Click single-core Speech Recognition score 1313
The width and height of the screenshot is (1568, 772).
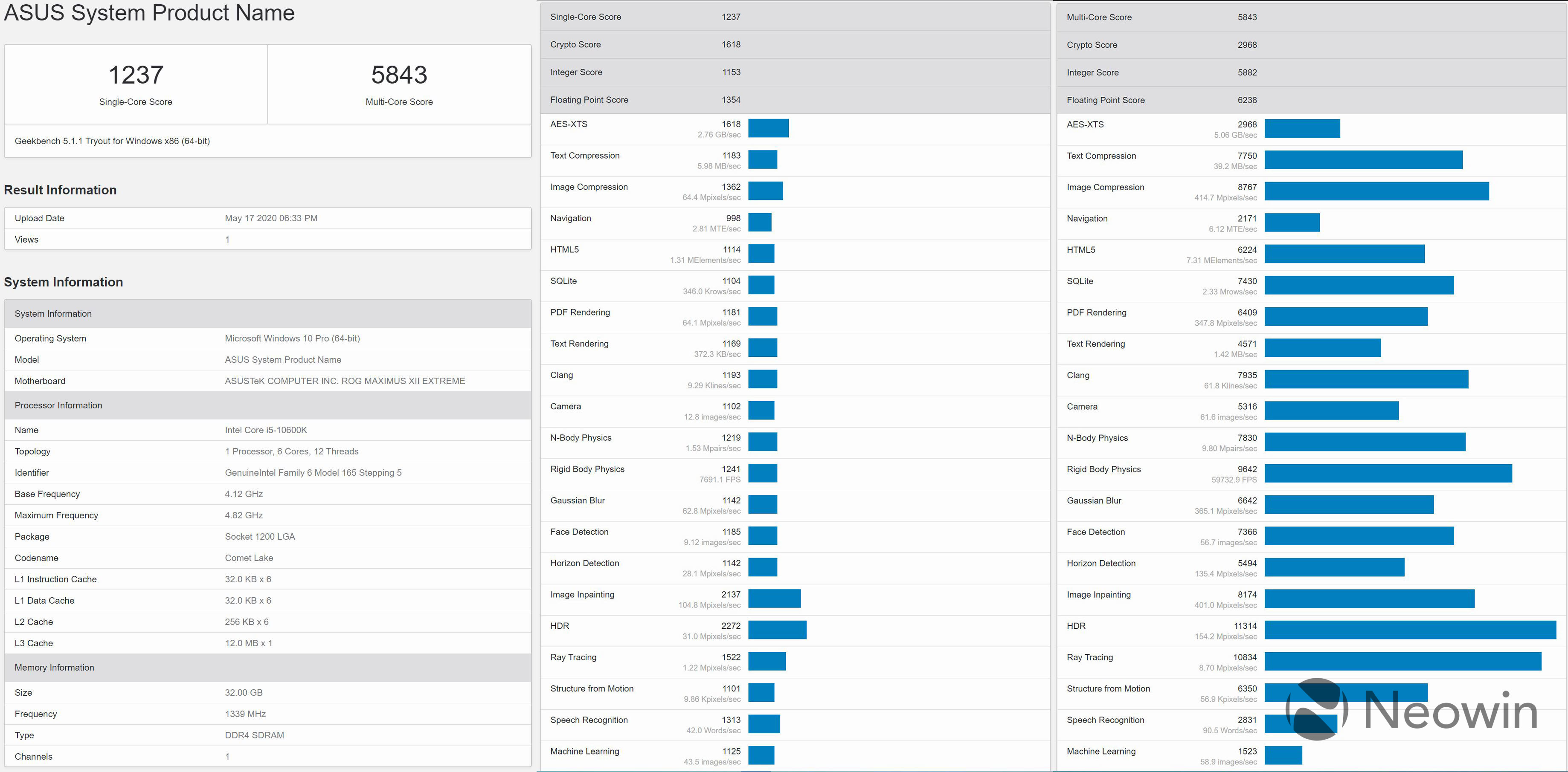pyautogui.click(x=731, y=720)
